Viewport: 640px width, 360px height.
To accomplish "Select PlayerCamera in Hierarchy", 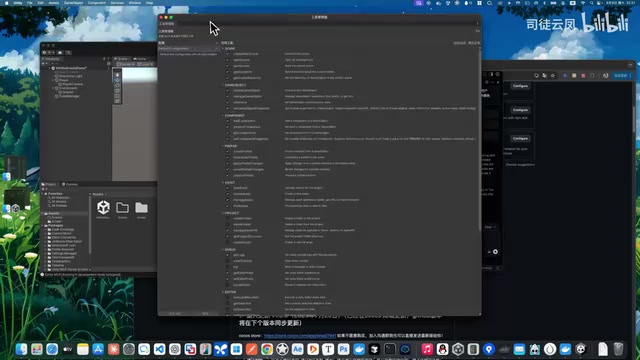I will (x=72, y=84).
